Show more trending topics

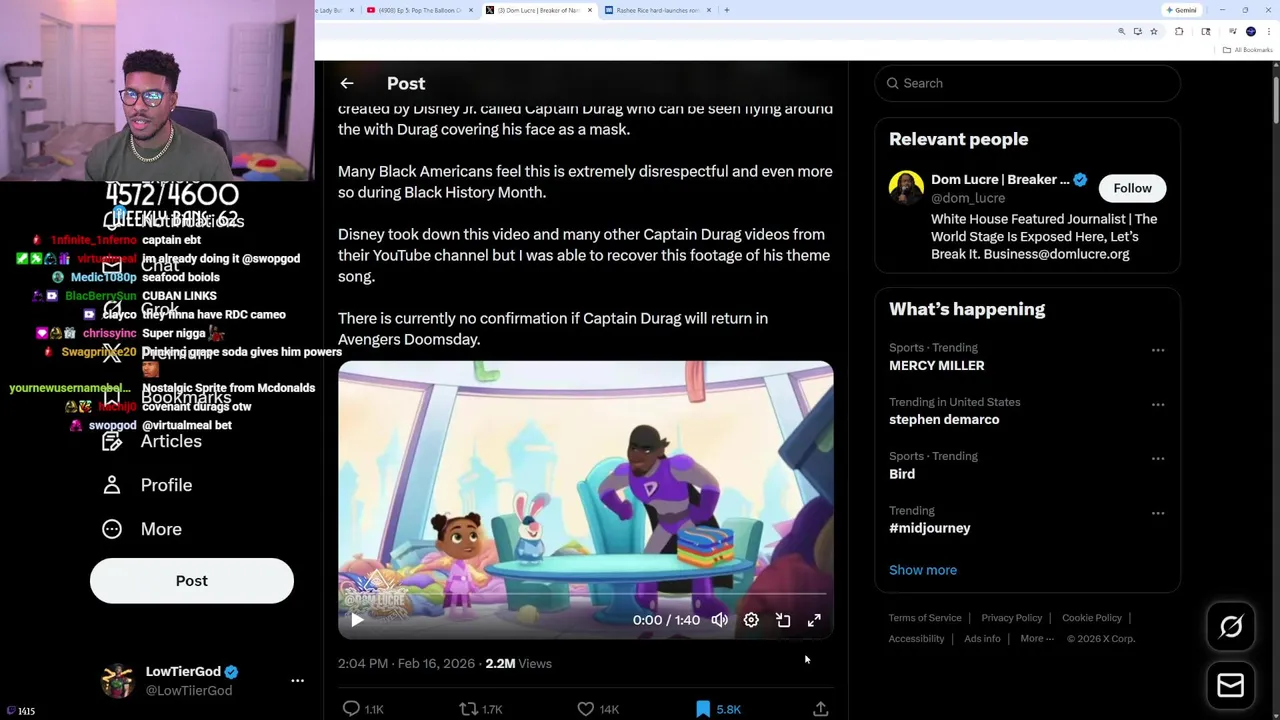pos(923,570)
